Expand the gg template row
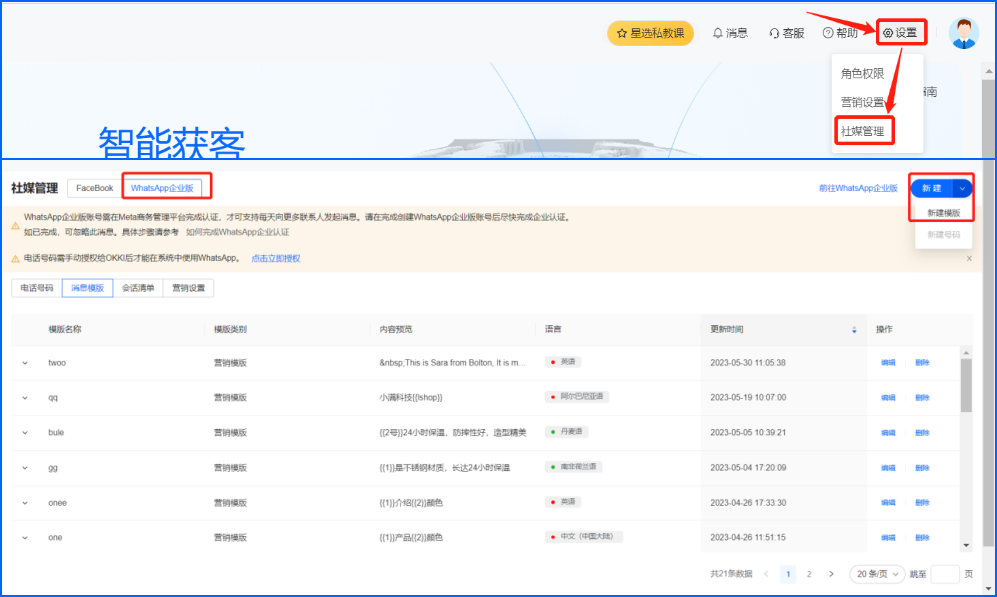 click(x=25, y=468)
